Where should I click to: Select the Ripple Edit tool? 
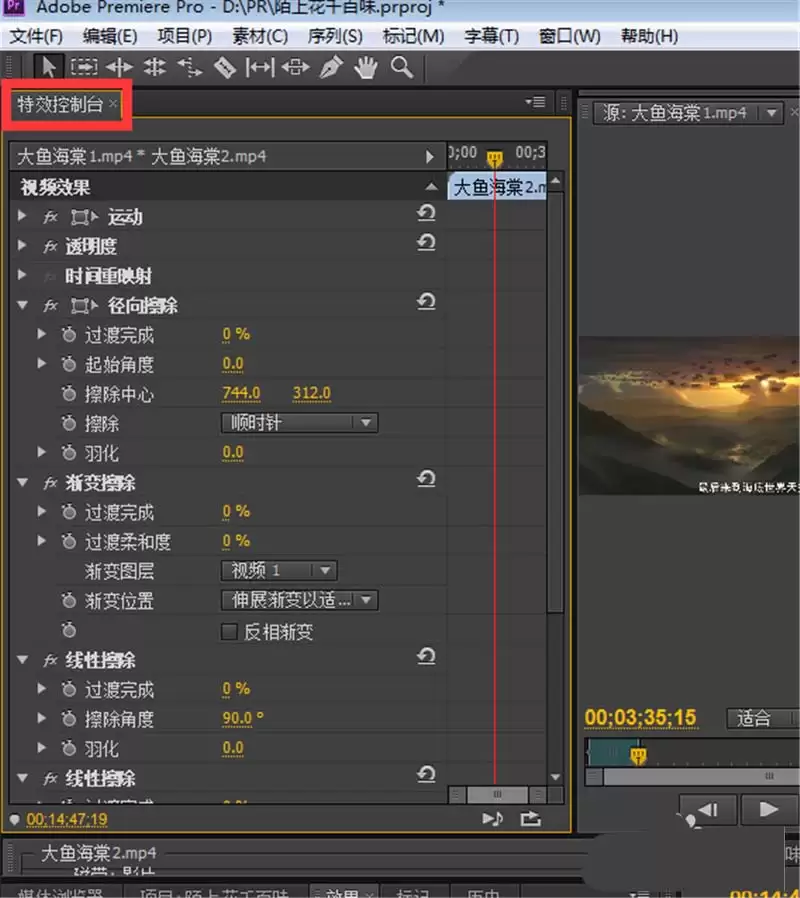(x=120, y=67)
